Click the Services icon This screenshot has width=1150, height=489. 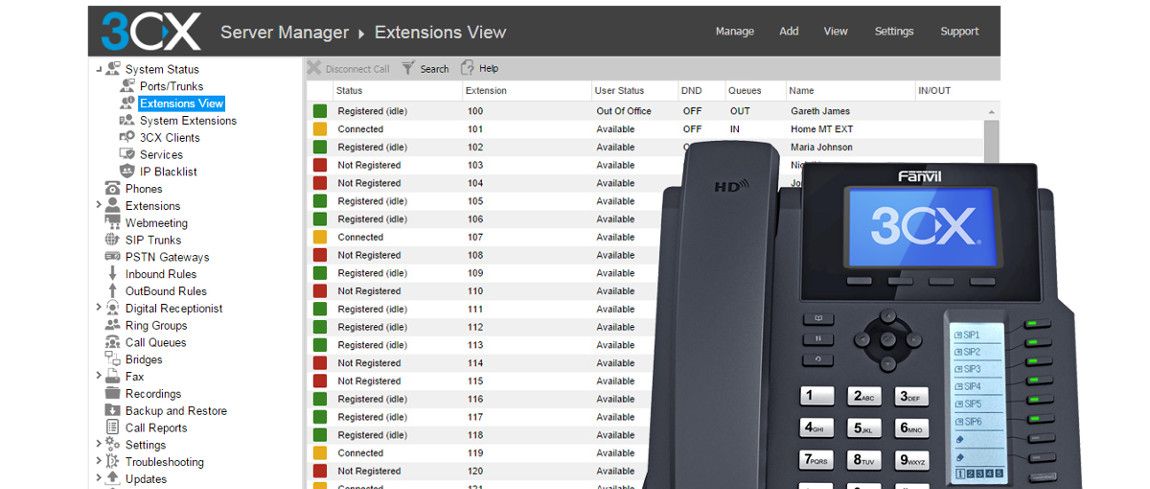coord(127,154)
